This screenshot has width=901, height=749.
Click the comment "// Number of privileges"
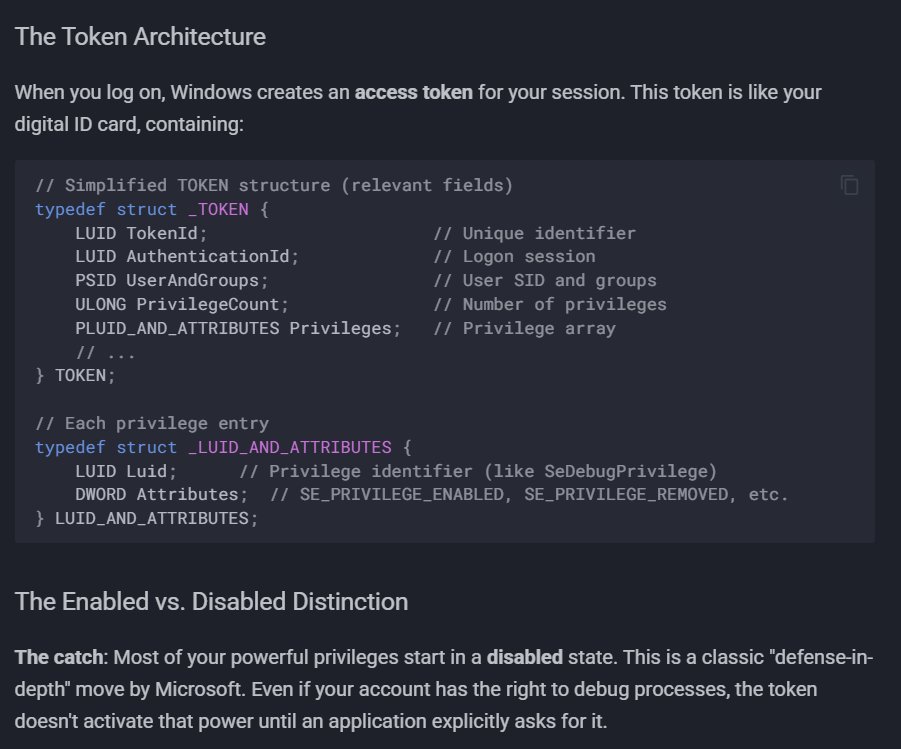coord(550,304)
